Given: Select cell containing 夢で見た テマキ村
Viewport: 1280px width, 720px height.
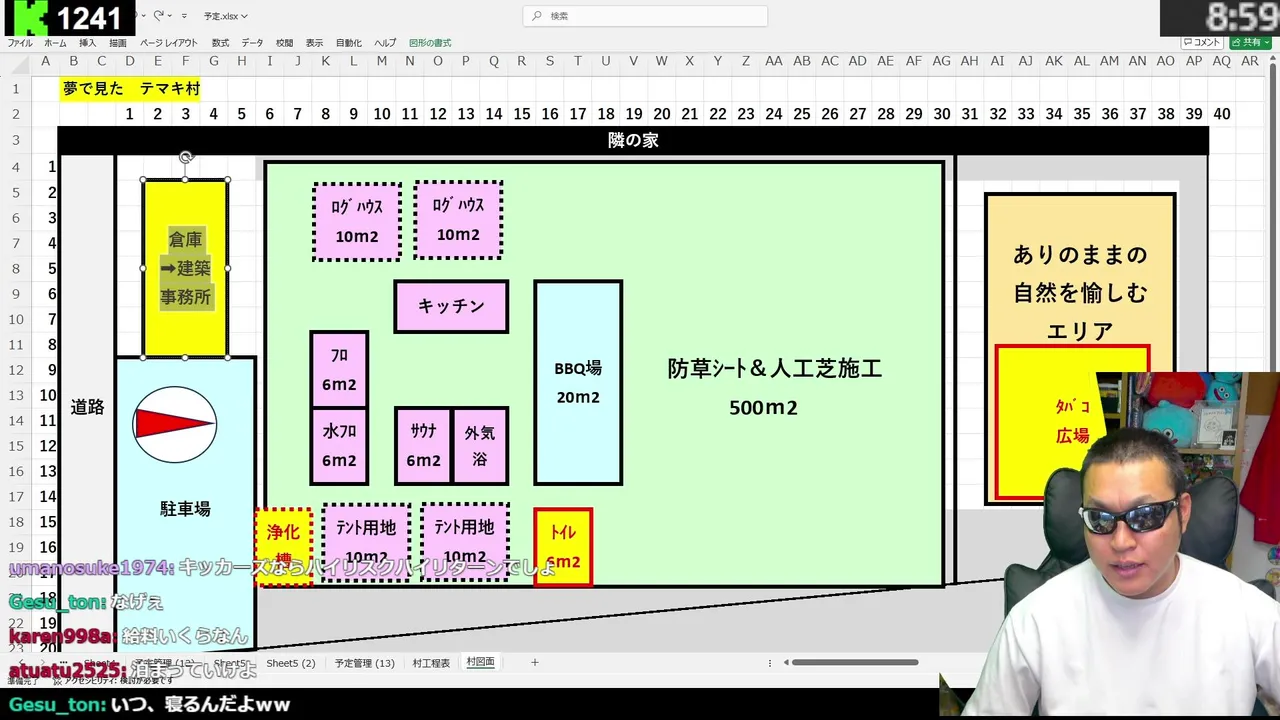Looking at the screenshot, I should tap(130, 88).
